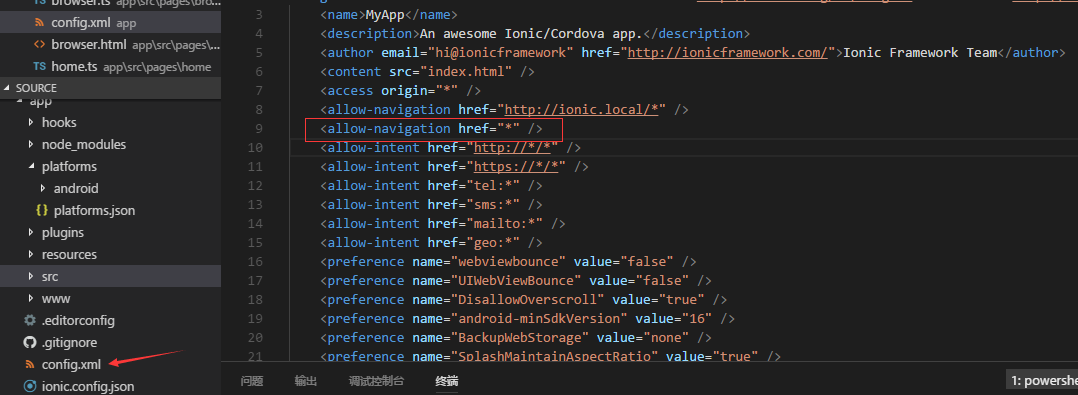1078x395 pixels.
Task: Open the powershell terminal selector dropdown
Action: (1041, 380)
